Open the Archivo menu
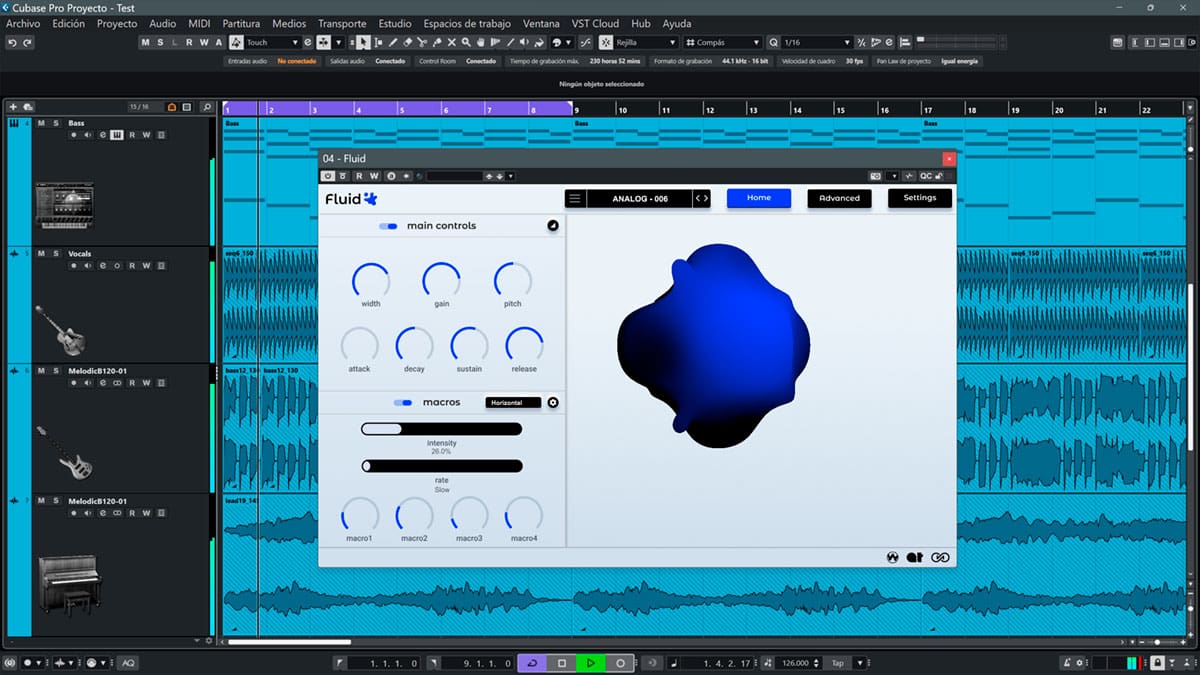 (23, 23)
